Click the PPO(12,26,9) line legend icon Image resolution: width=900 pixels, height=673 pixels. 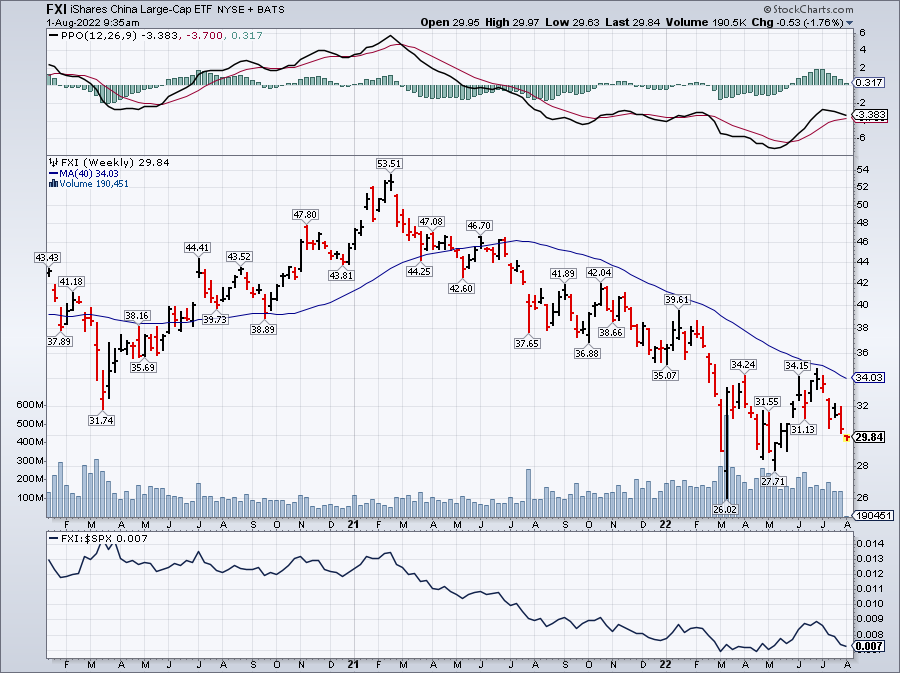pos(53,37)
